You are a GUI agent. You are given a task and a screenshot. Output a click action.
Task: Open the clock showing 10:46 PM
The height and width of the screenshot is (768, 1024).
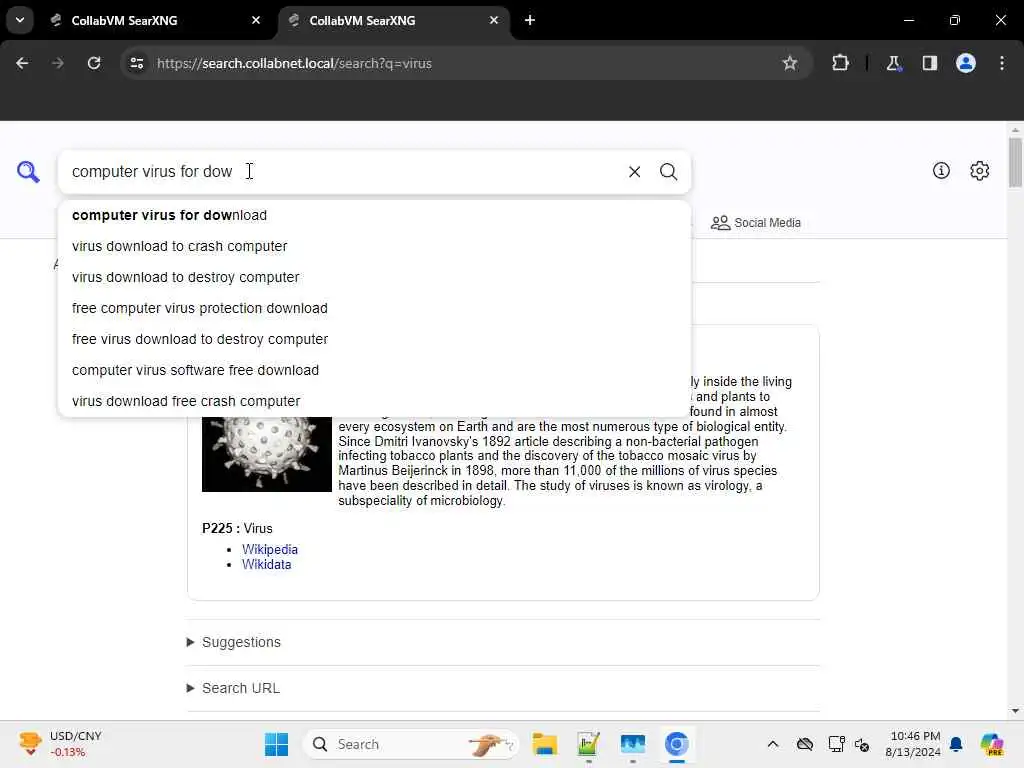click(913, 744)
